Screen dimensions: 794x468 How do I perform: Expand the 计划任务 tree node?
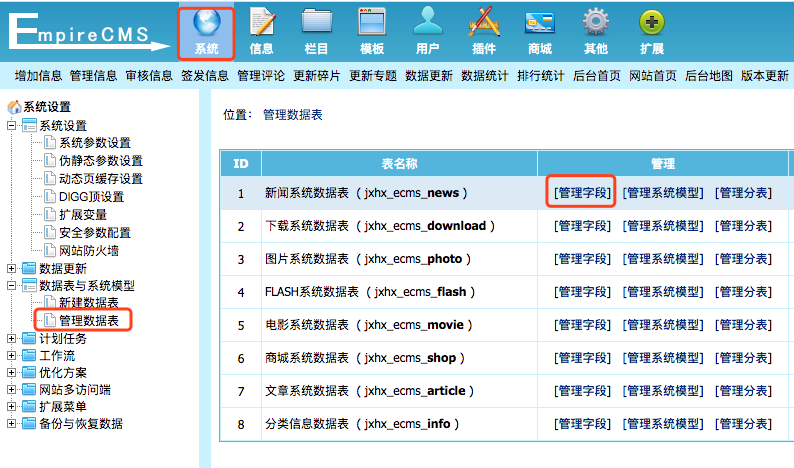[12, 339]
